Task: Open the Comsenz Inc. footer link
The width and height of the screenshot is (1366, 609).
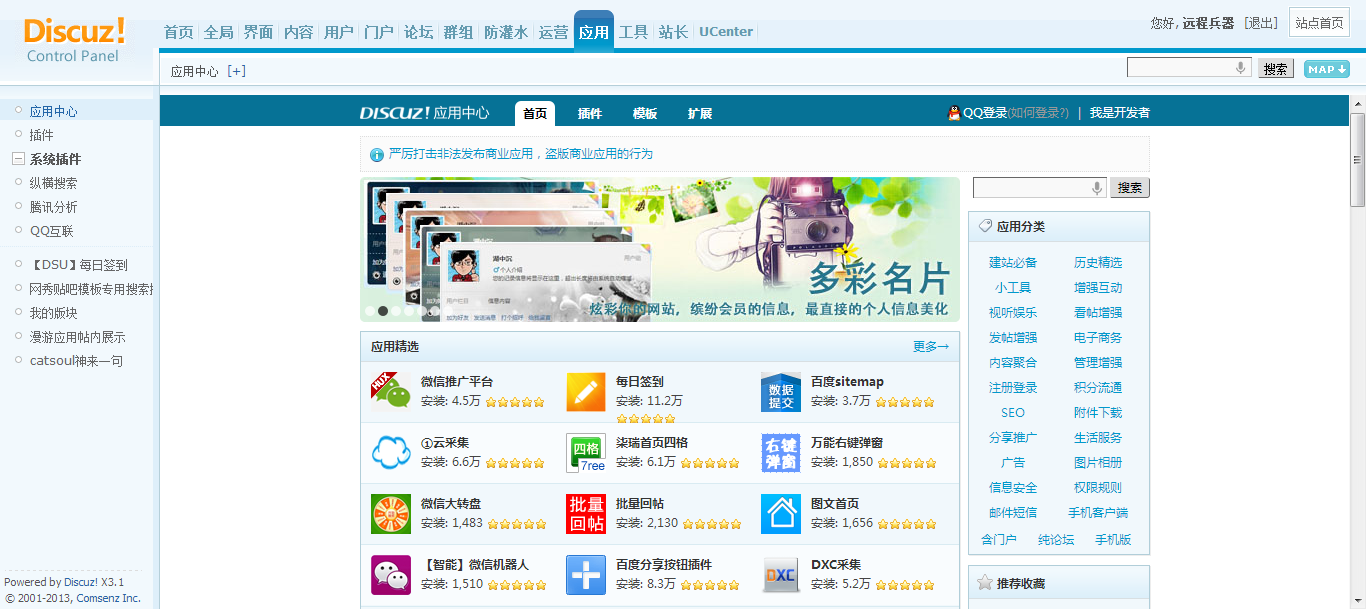Action: point(109,598)
